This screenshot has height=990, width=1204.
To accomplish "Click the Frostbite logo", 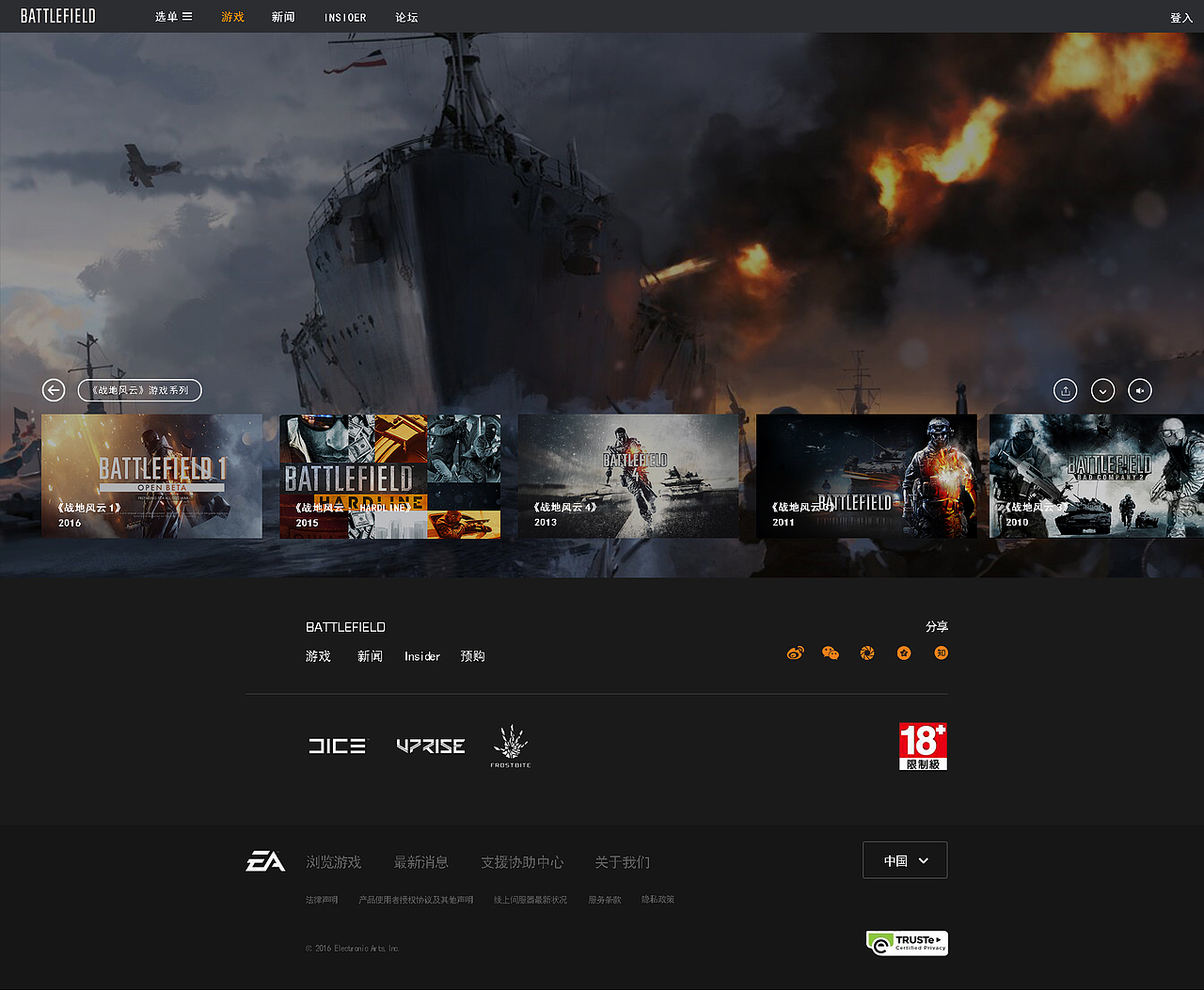I will click(511, 746).
